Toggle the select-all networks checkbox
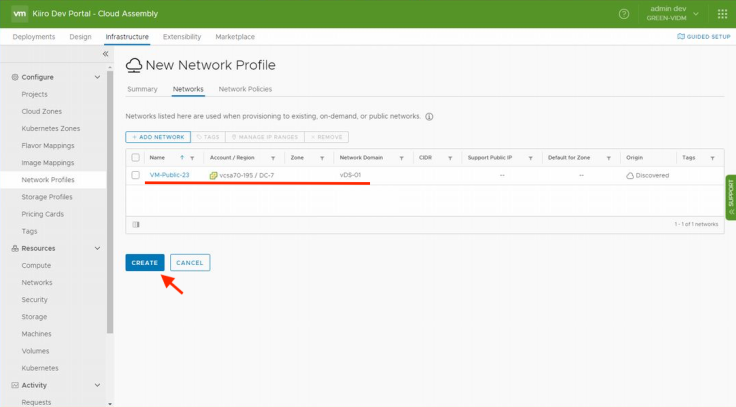 136,158
